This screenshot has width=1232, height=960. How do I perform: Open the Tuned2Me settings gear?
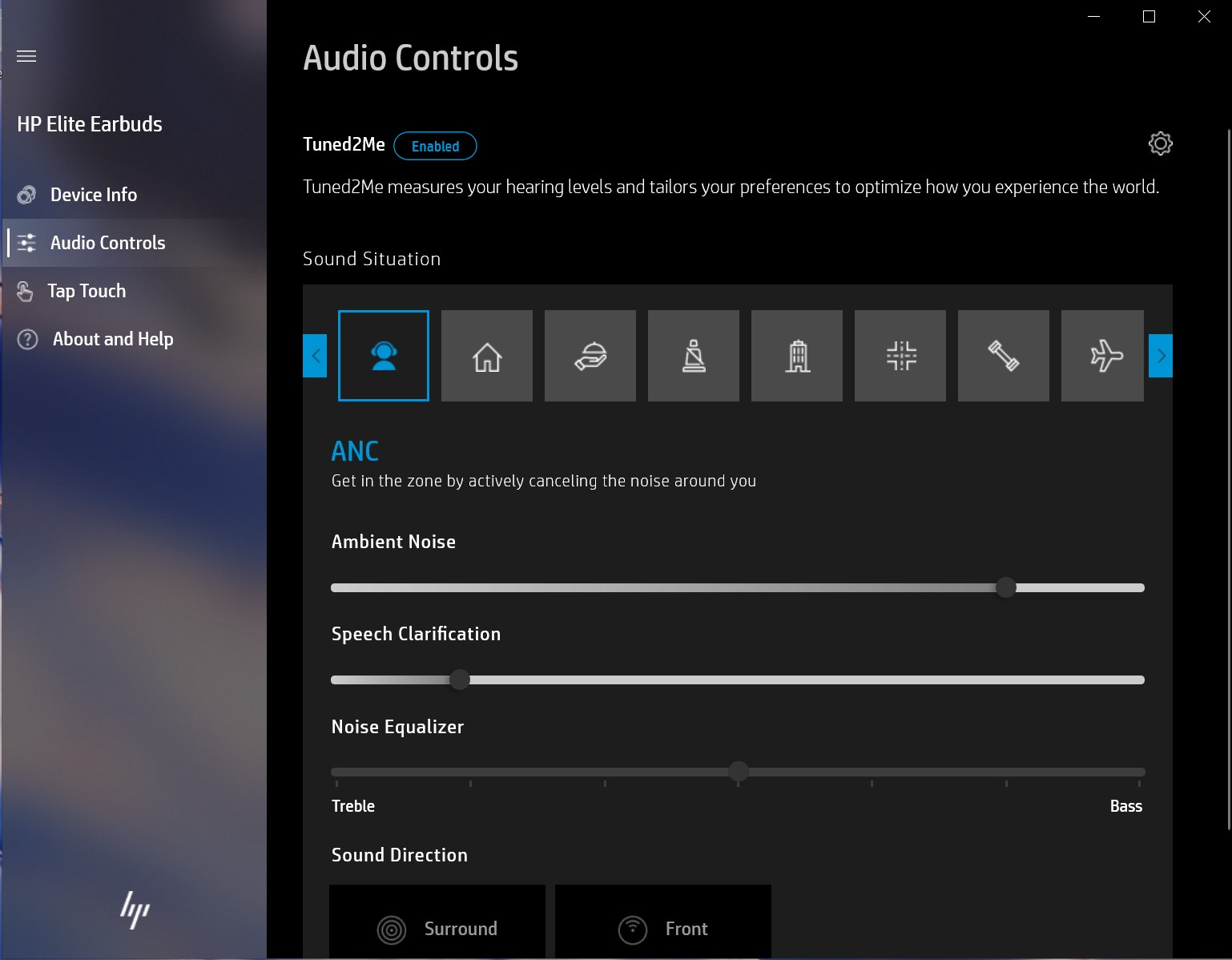coord(1160,144)
